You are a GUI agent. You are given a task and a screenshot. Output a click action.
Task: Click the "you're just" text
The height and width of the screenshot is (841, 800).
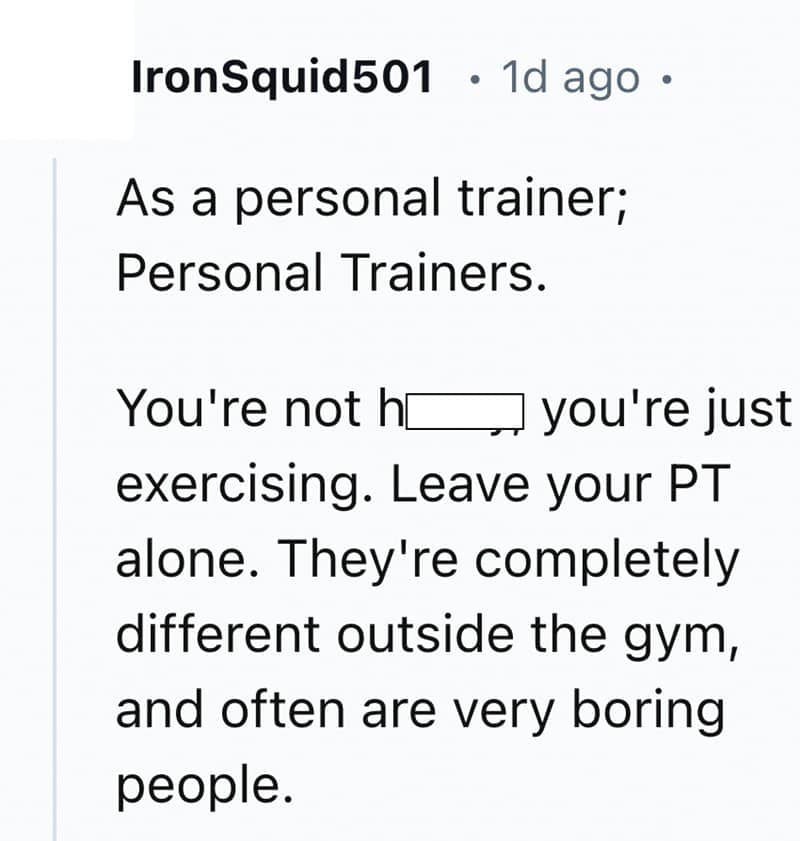665,410
